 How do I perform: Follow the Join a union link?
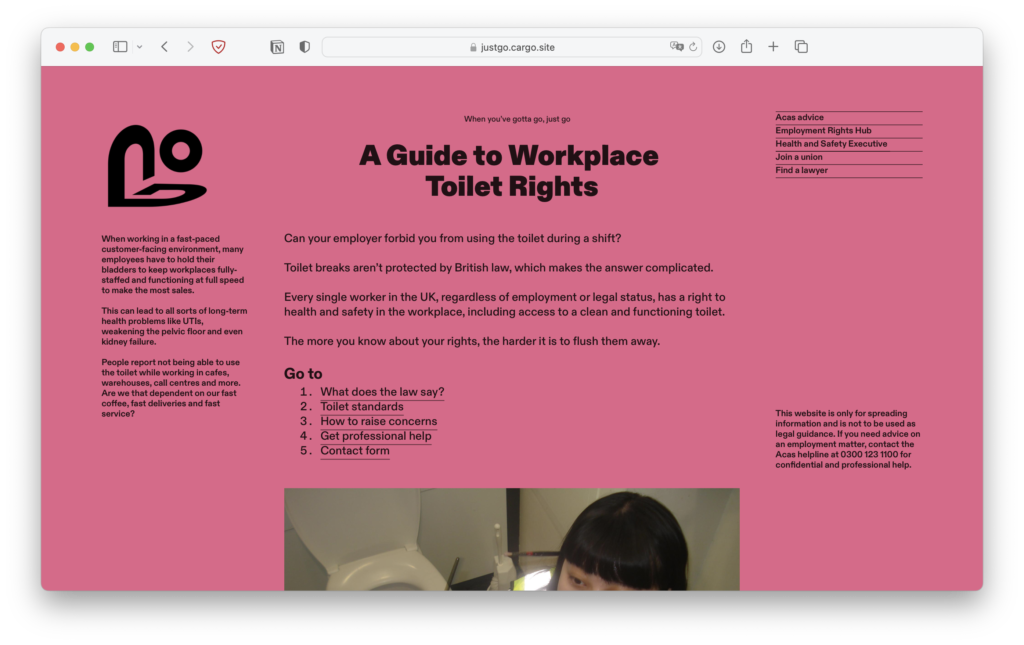[799, 157]
